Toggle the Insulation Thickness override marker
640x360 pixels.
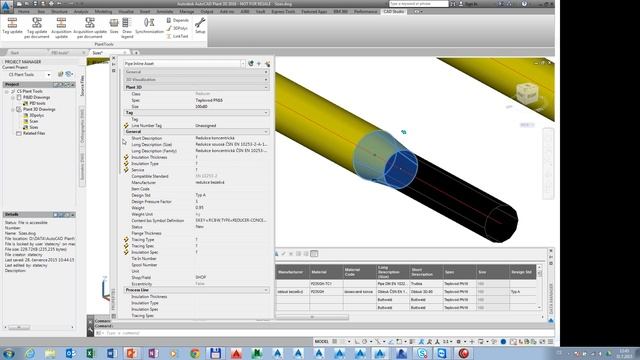point(127,157)
